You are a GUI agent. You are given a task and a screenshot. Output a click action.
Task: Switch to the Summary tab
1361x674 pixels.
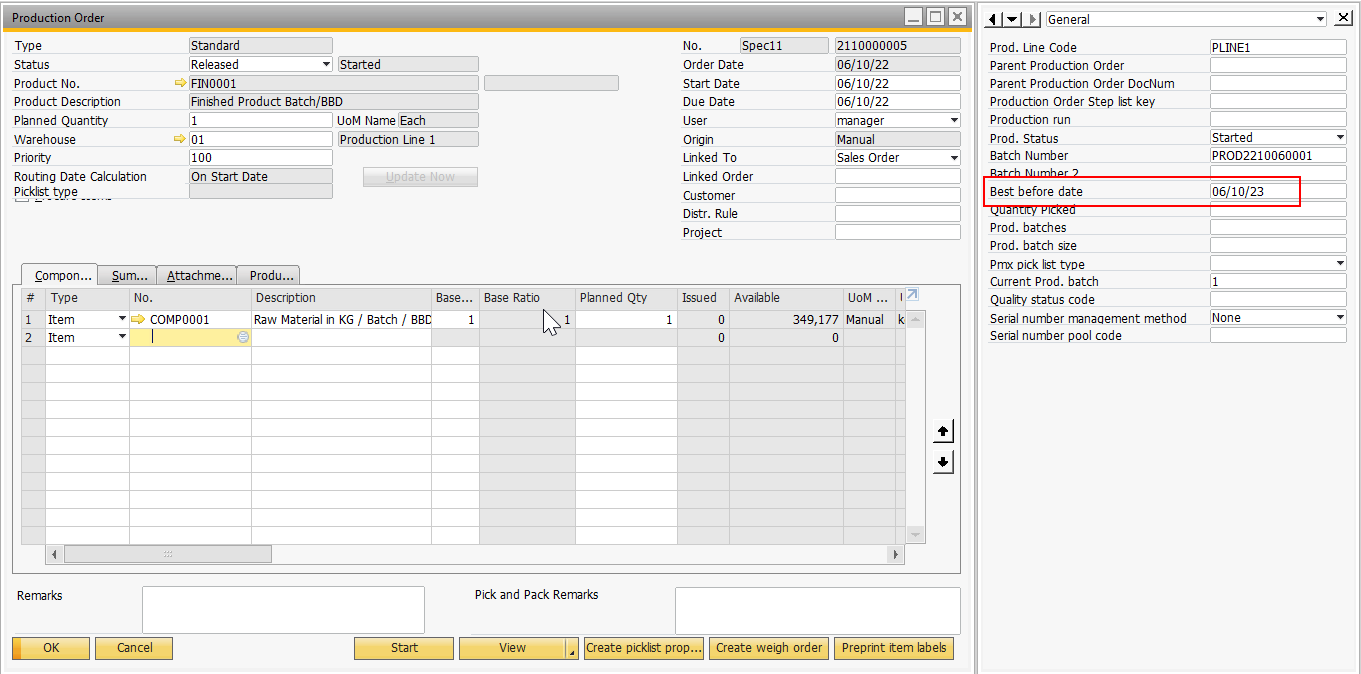(x=130, y=275)
